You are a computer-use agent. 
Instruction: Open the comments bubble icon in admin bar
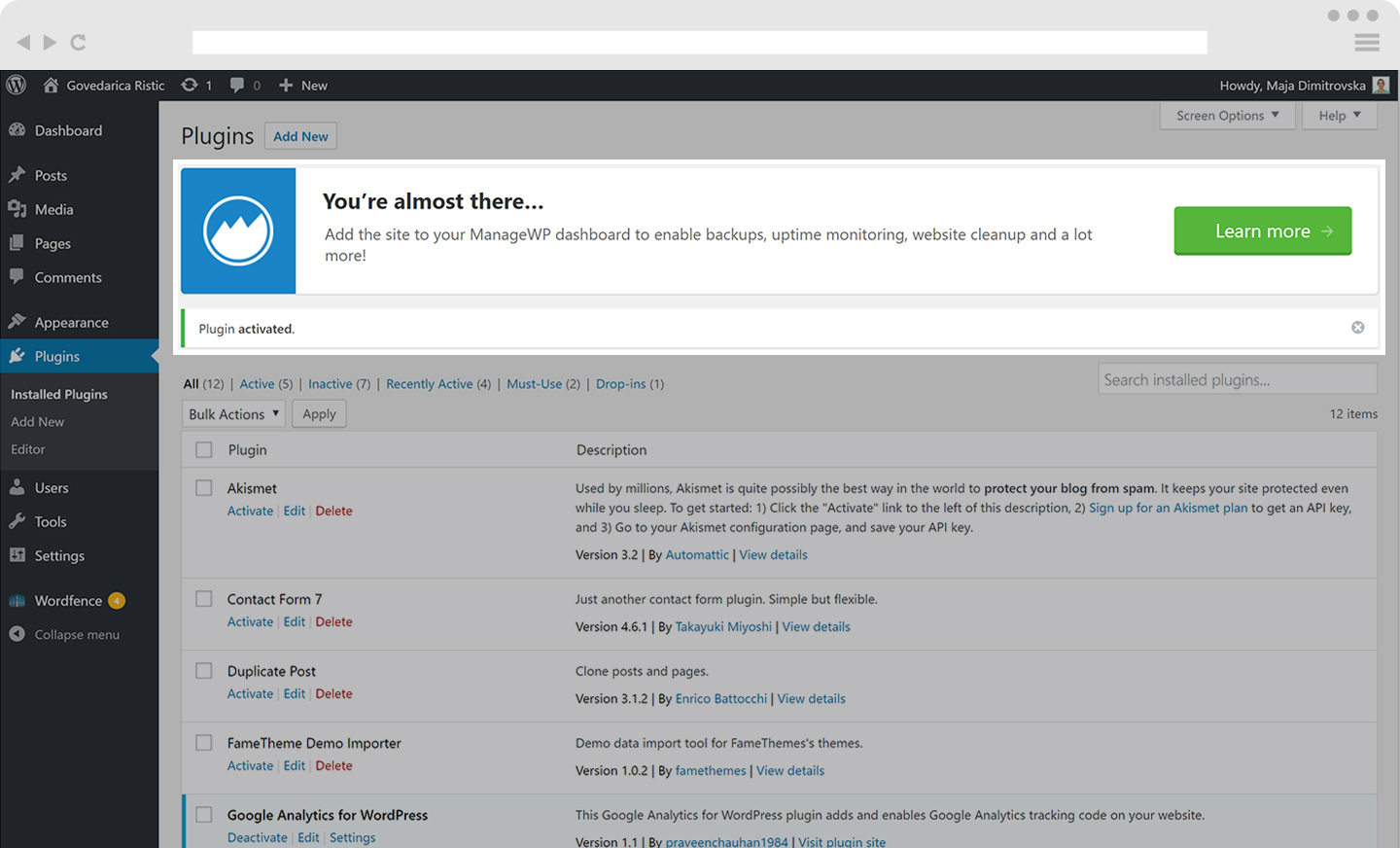[237, 85]
